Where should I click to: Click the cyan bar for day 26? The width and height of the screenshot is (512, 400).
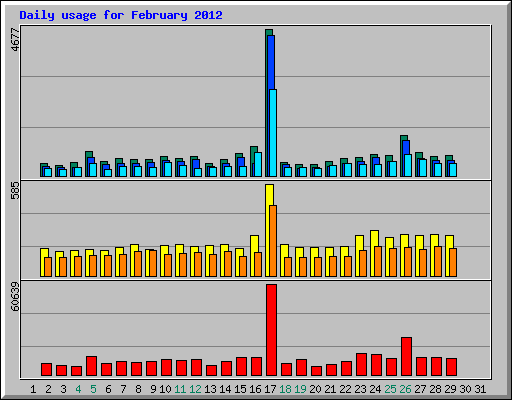click(408, 165)
